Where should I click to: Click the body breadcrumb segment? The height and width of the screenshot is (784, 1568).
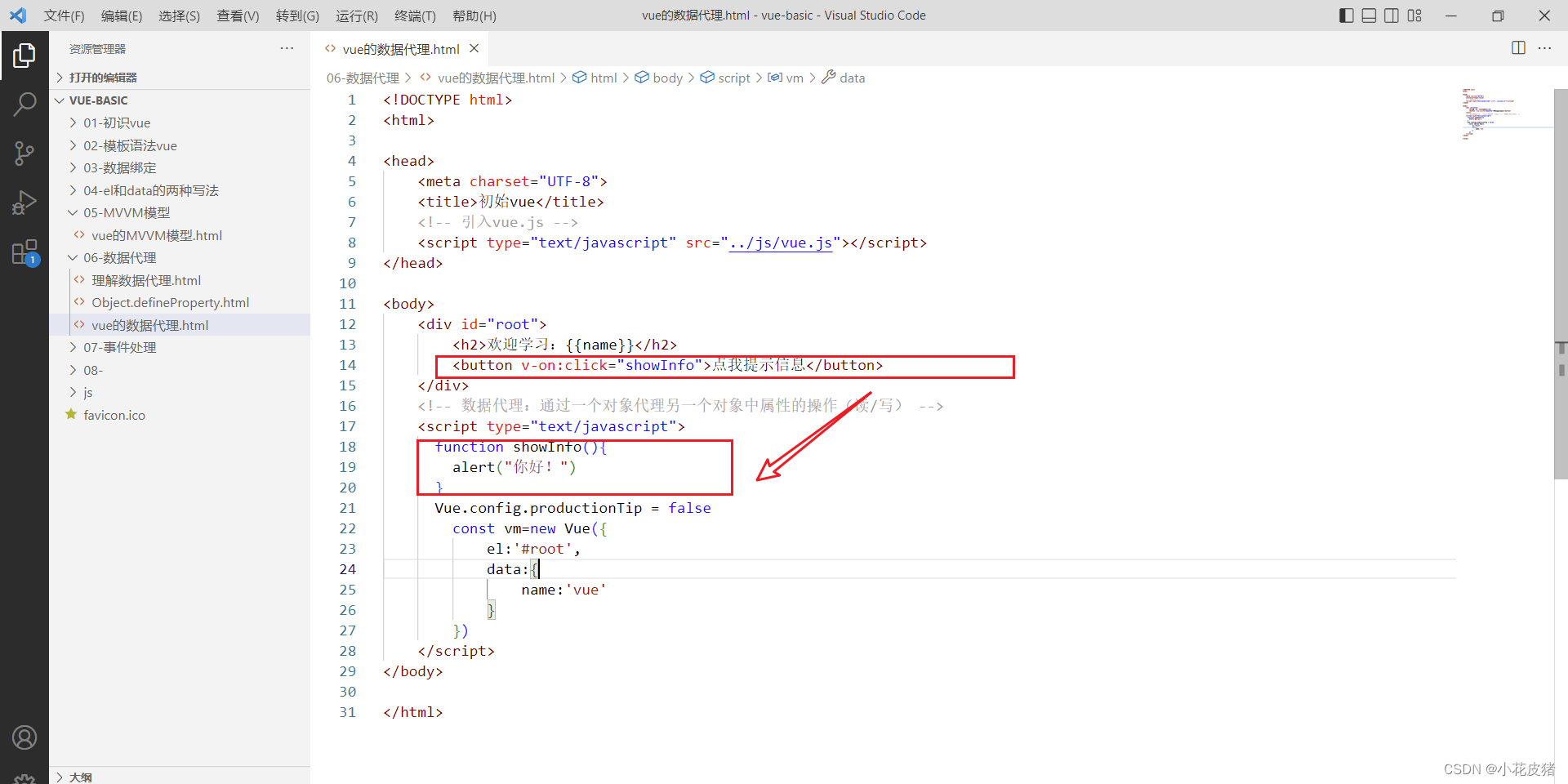658,78
